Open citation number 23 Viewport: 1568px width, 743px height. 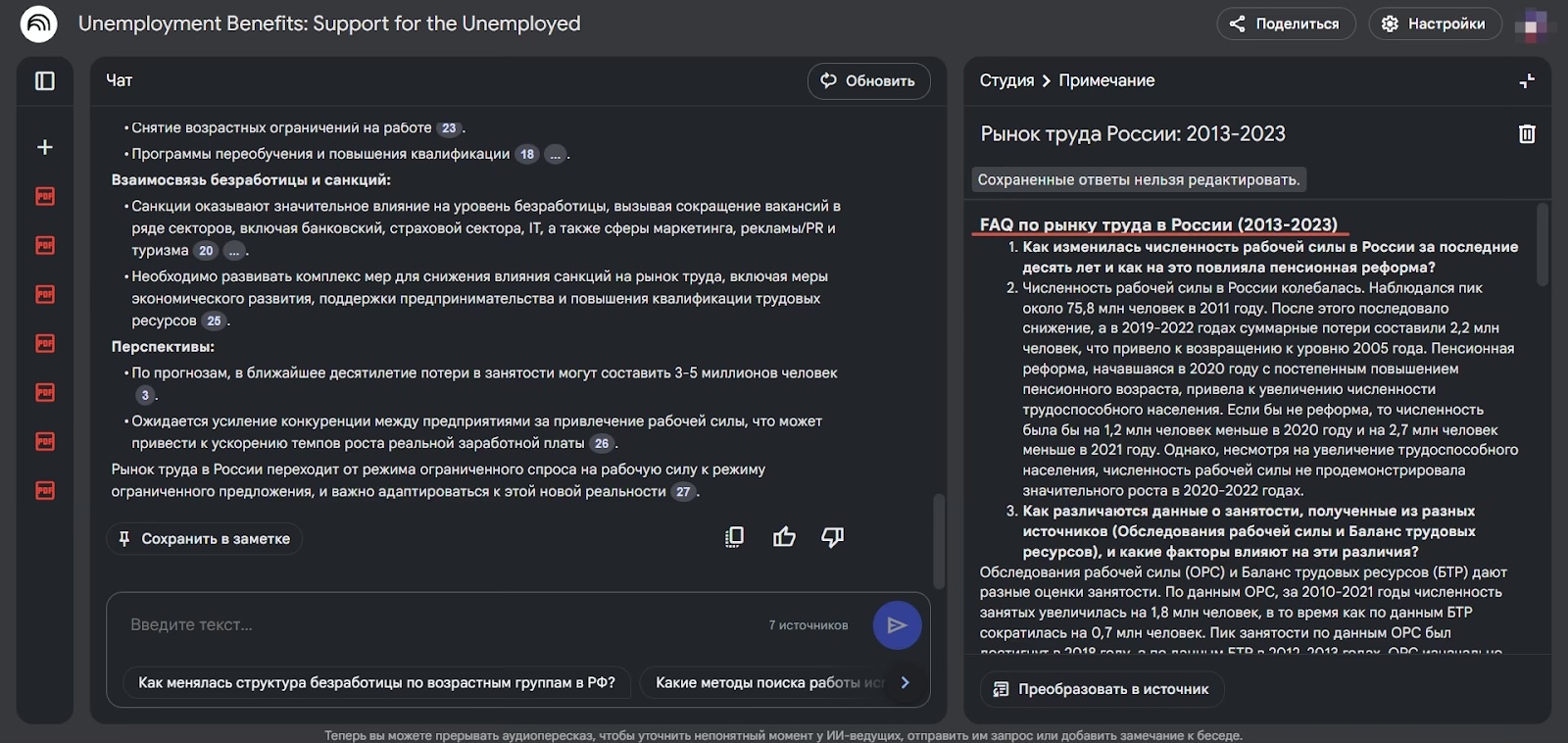[449, 128]
